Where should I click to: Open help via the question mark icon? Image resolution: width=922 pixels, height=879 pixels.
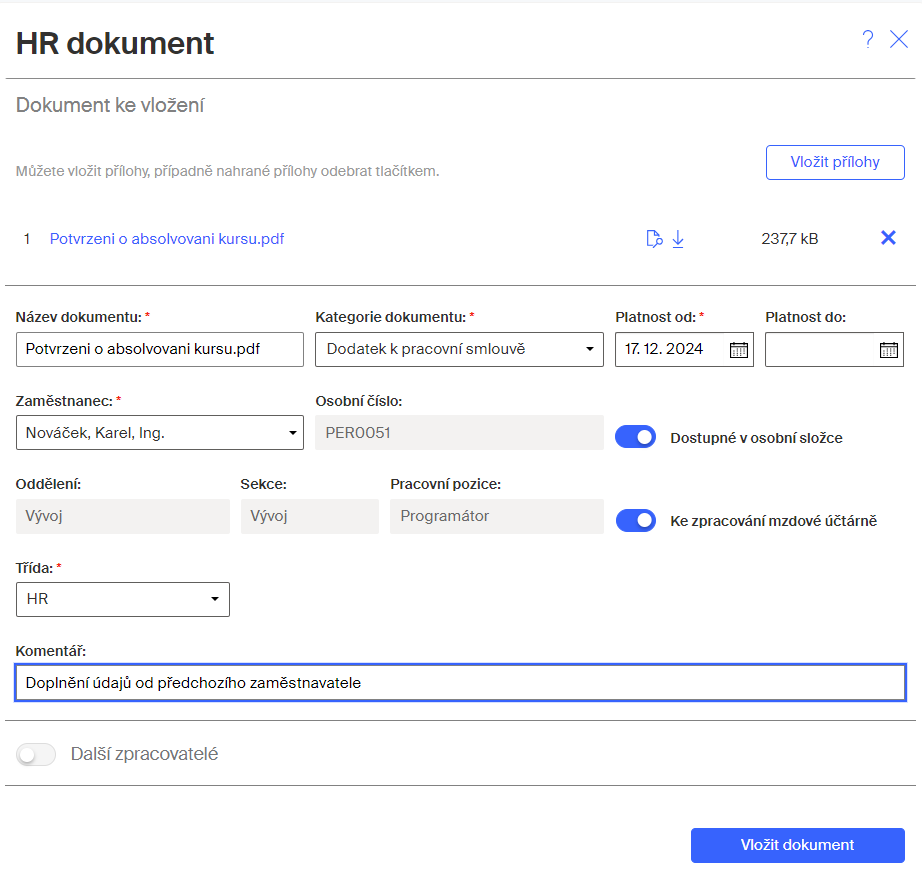[868, 39]
